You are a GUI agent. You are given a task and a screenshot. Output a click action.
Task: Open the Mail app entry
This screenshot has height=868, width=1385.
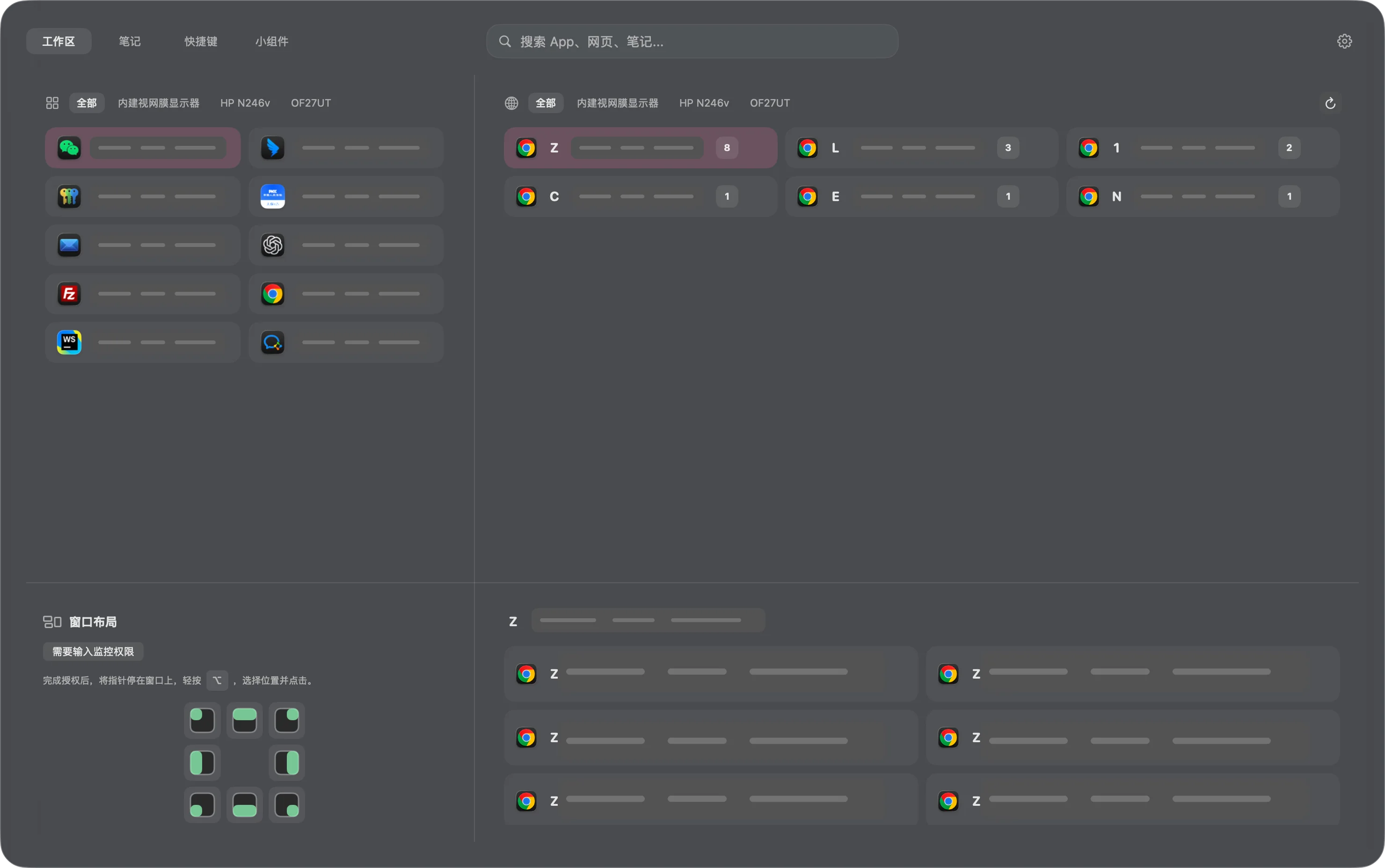click(142, 245)
